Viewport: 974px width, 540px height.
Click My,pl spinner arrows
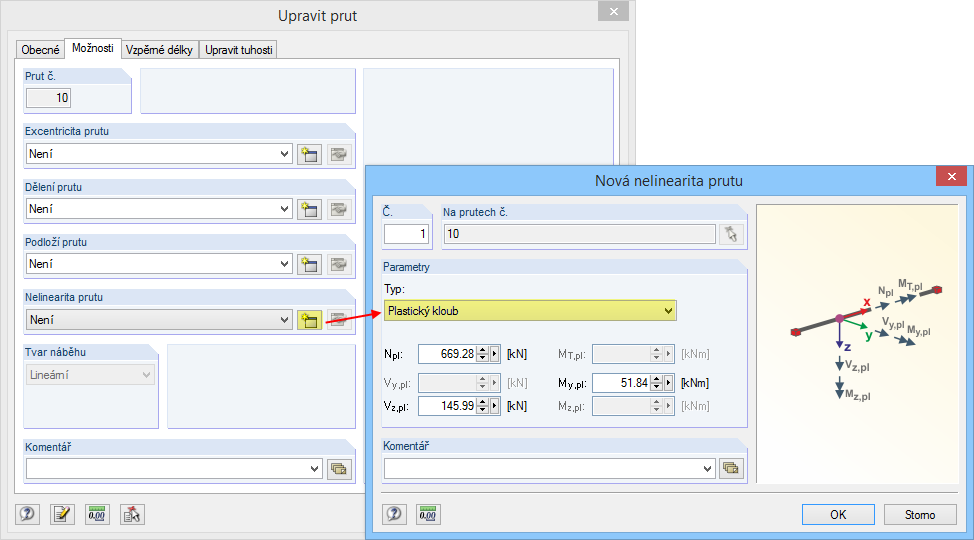coord(657,383)
